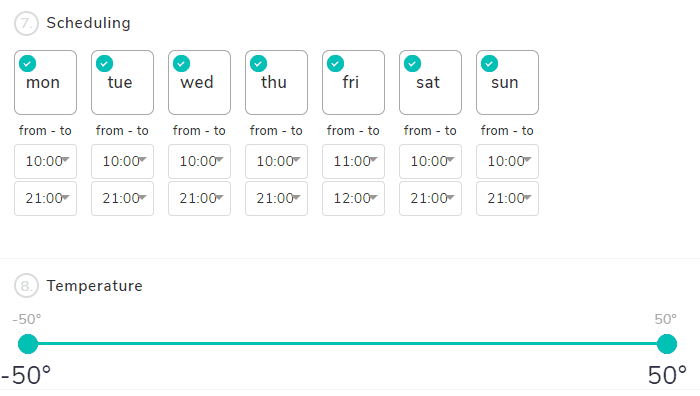The height and width of the screenshot is (396, 700).
Task: Click the check icon on sat
Action: click(412, 64)
